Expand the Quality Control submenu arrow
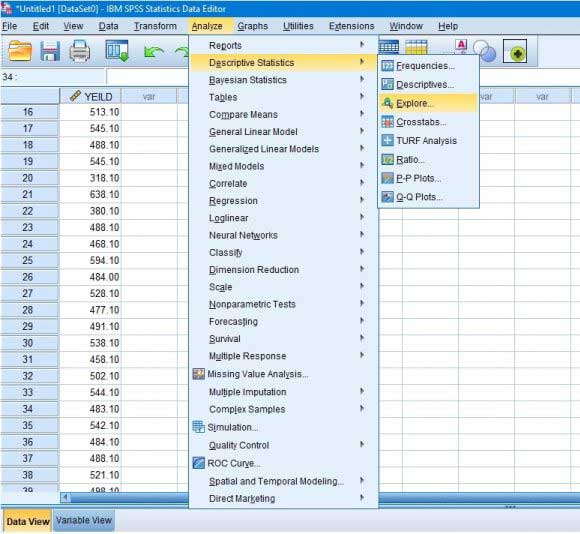Viewport: 580px width, 534px height. 362,444
